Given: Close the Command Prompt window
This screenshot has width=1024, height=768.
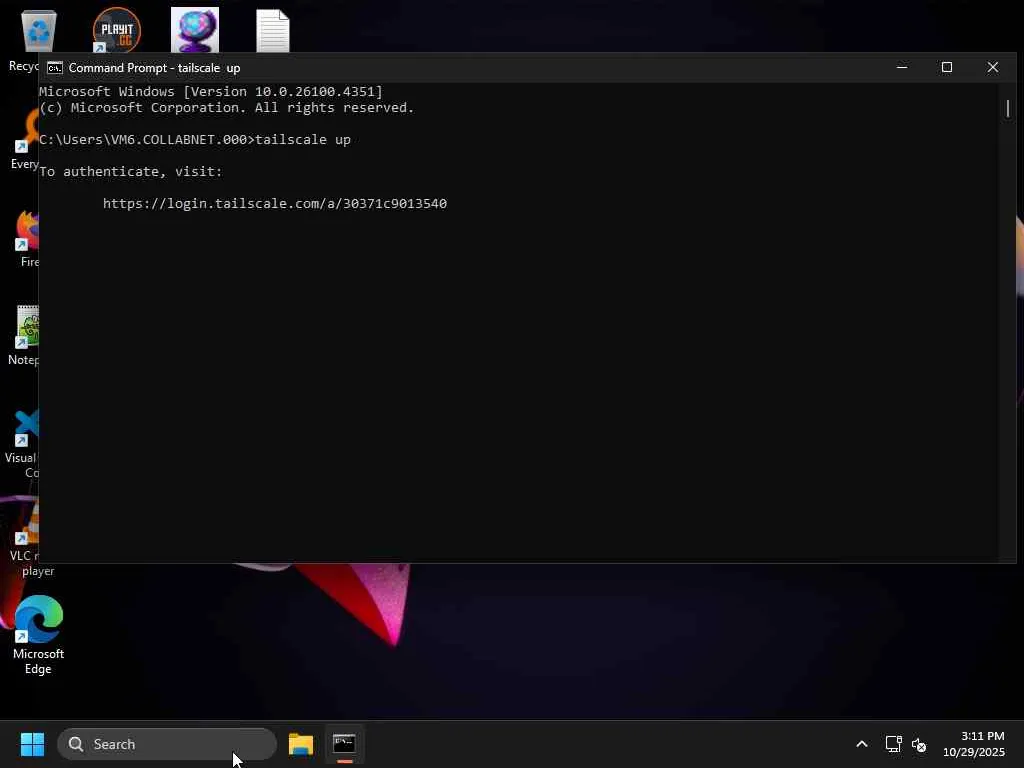Looking at the screenshot, I should pyautogui.click(x=993, y=67).
